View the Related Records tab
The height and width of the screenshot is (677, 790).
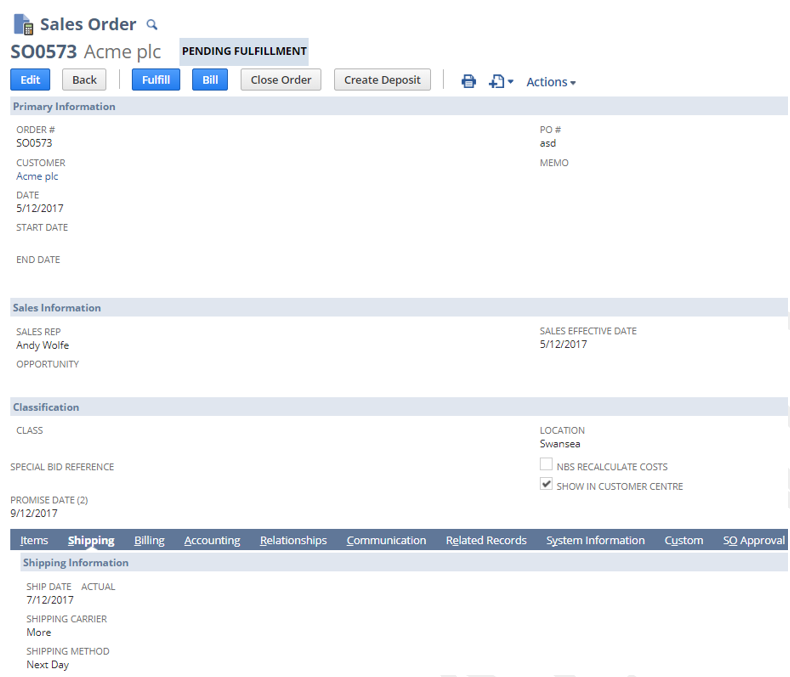(486, 540)
